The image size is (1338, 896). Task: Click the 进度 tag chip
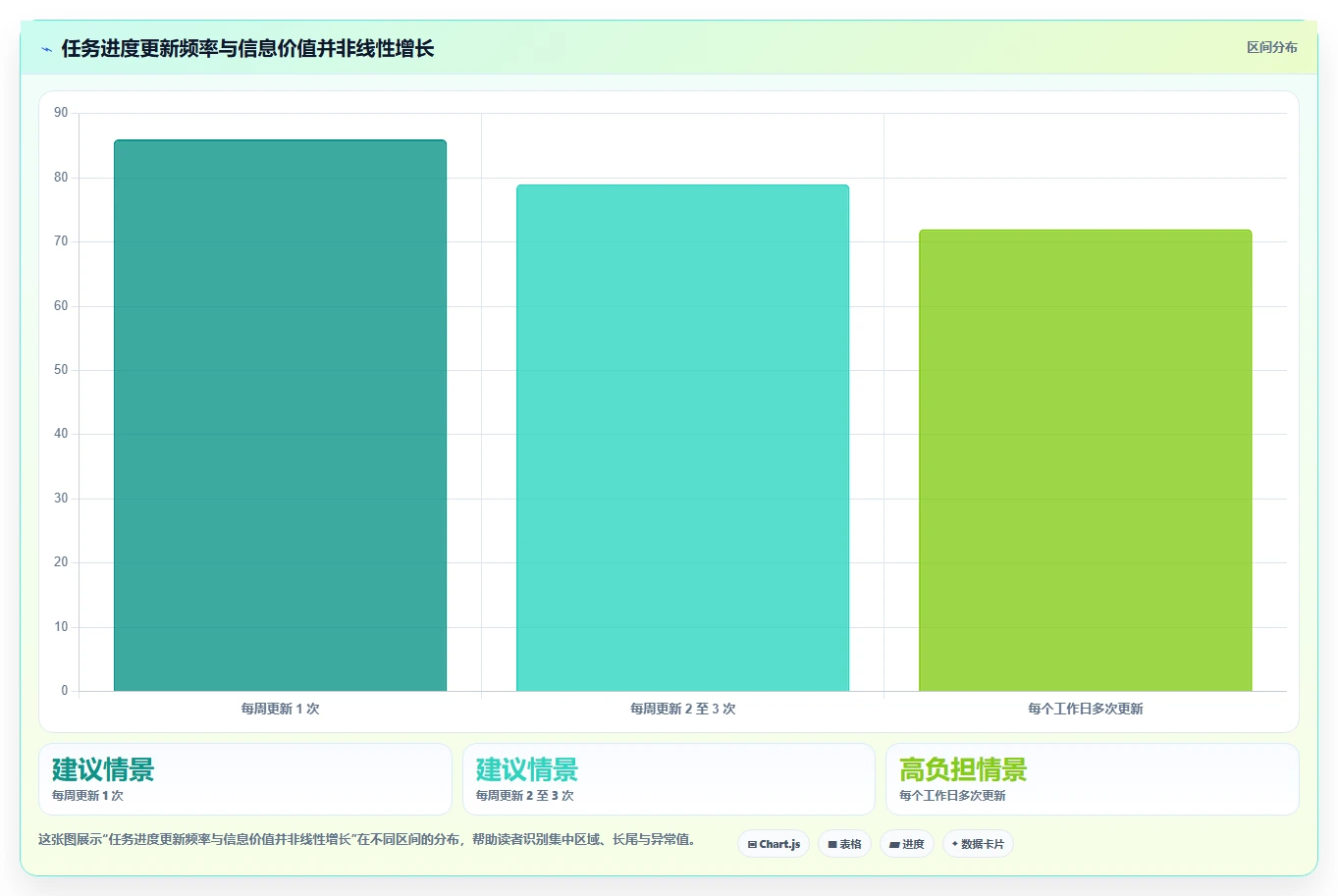tap(907, 844)
